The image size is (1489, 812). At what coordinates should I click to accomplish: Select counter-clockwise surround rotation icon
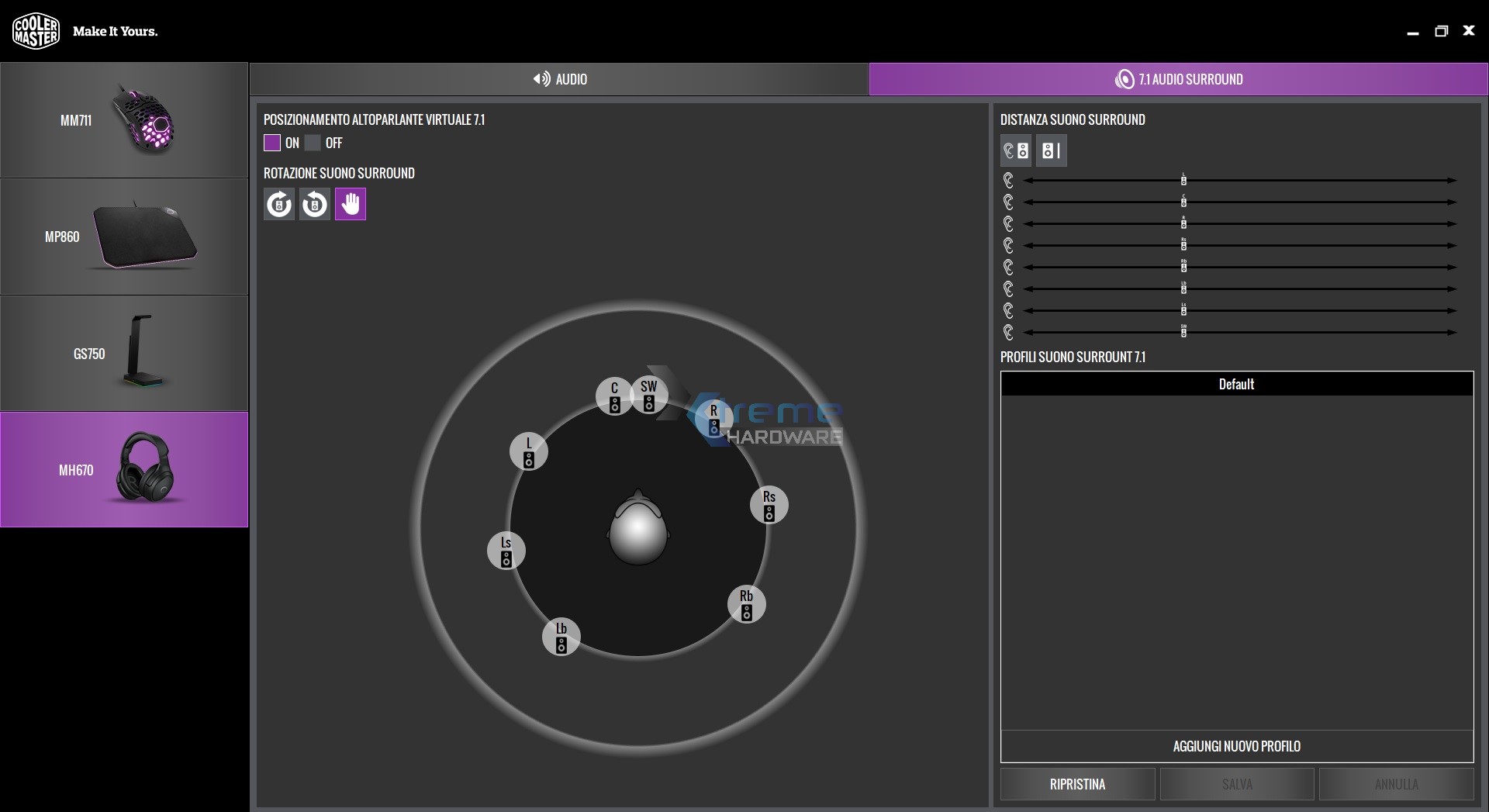coord(315,205)
